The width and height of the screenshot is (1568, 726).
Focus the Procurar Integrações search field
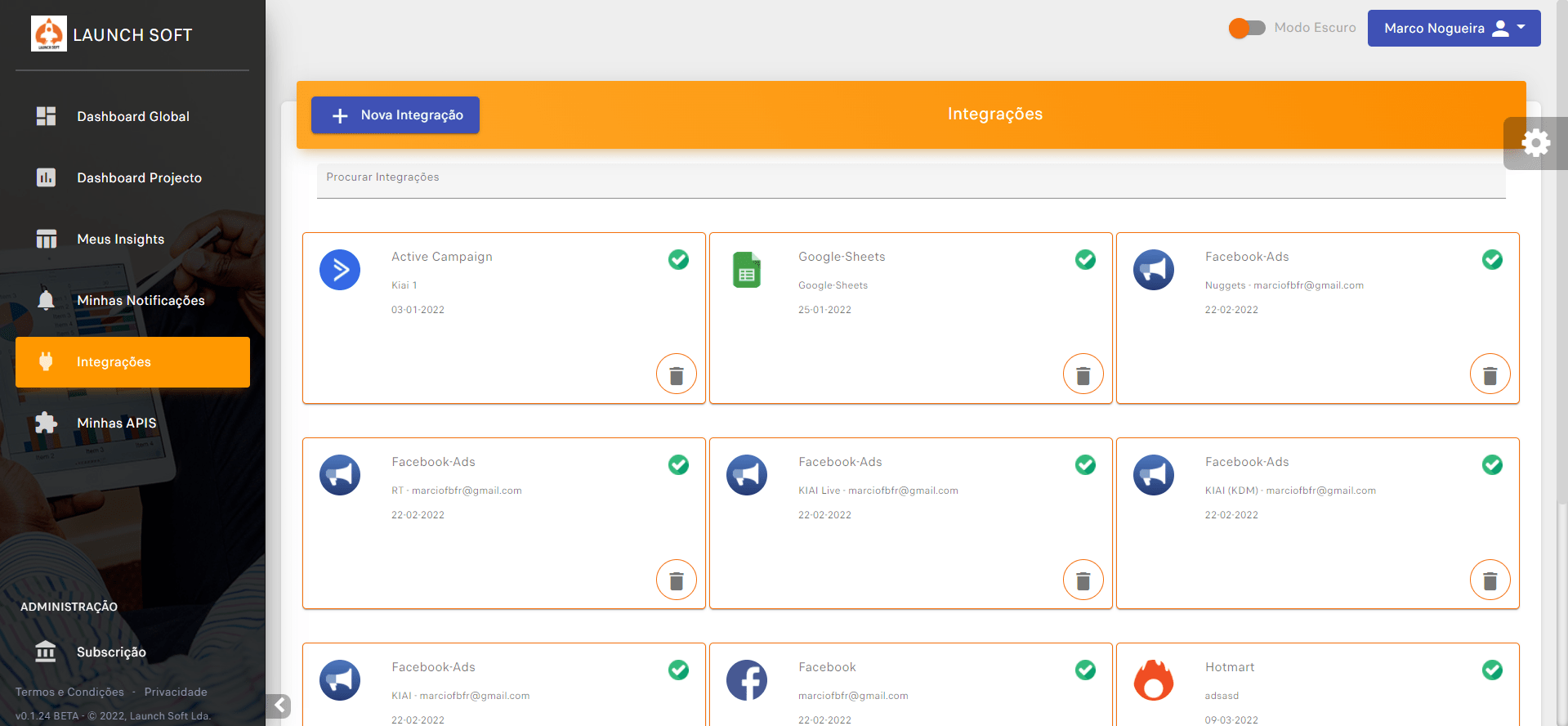[911, 180]
